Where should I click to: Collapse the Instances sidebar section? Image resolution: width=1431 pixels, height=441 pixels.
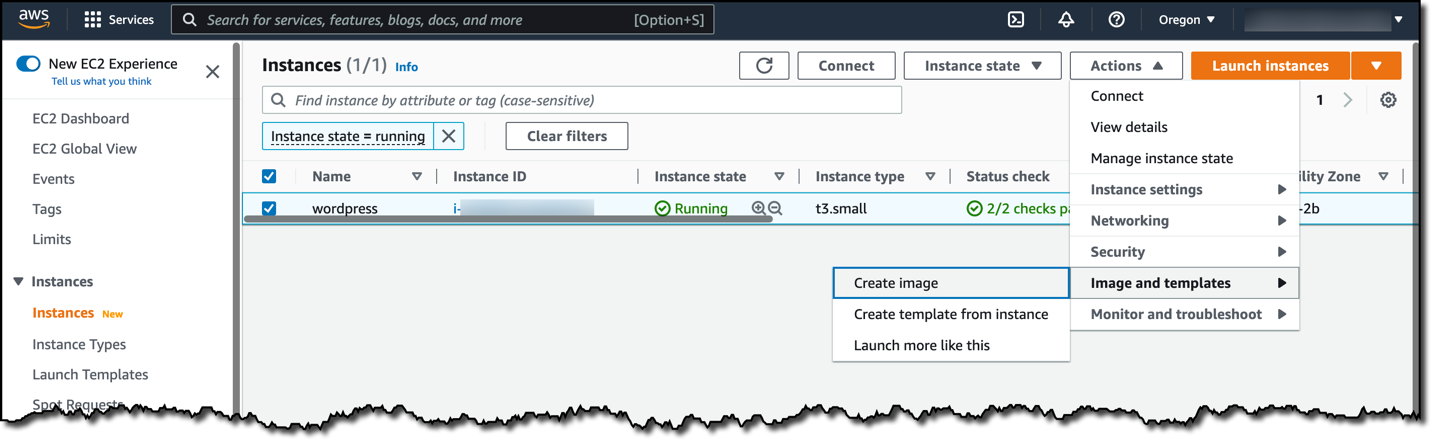[18, 282]
